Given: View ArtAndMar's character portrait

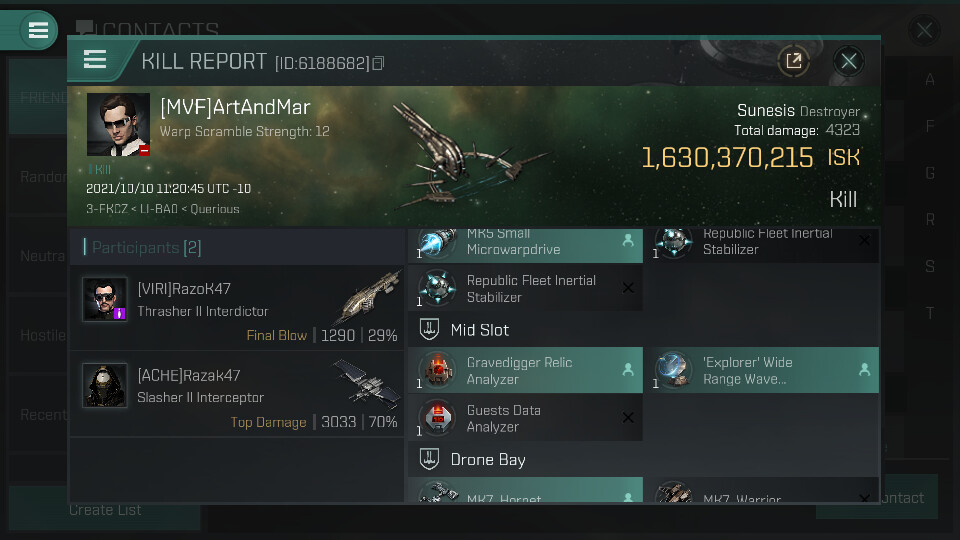Looking at the screenshot, I should point(118,124).
